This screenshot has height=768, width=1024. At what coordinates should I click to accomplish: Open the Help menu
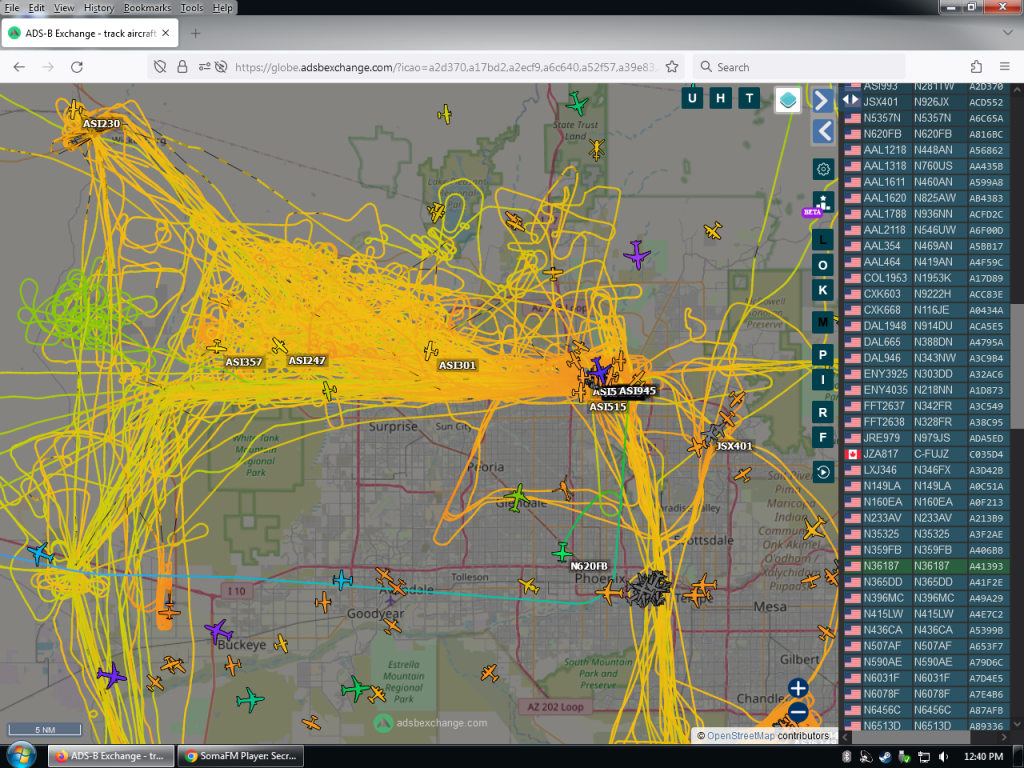[222, 8]
